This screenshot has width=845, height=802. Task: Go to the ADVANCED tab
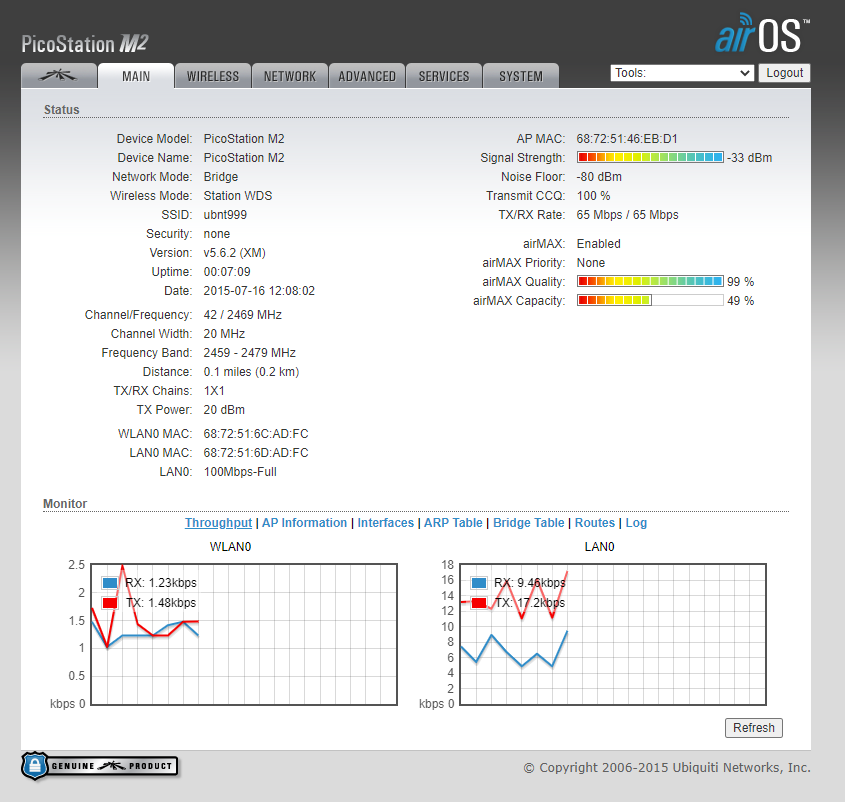[x=367, y=76]
